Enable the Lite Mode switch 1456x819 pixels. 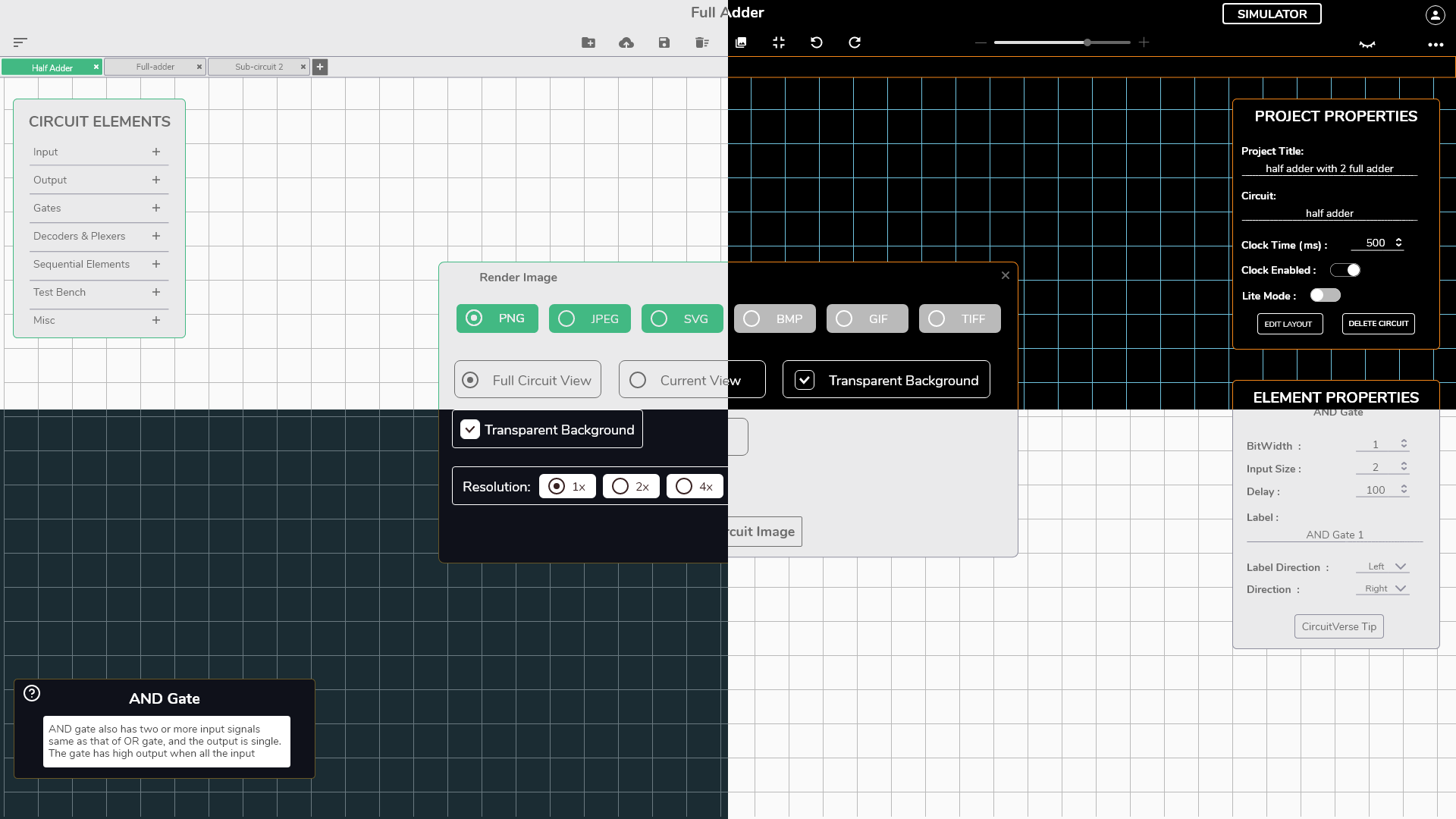(1326, 295)
